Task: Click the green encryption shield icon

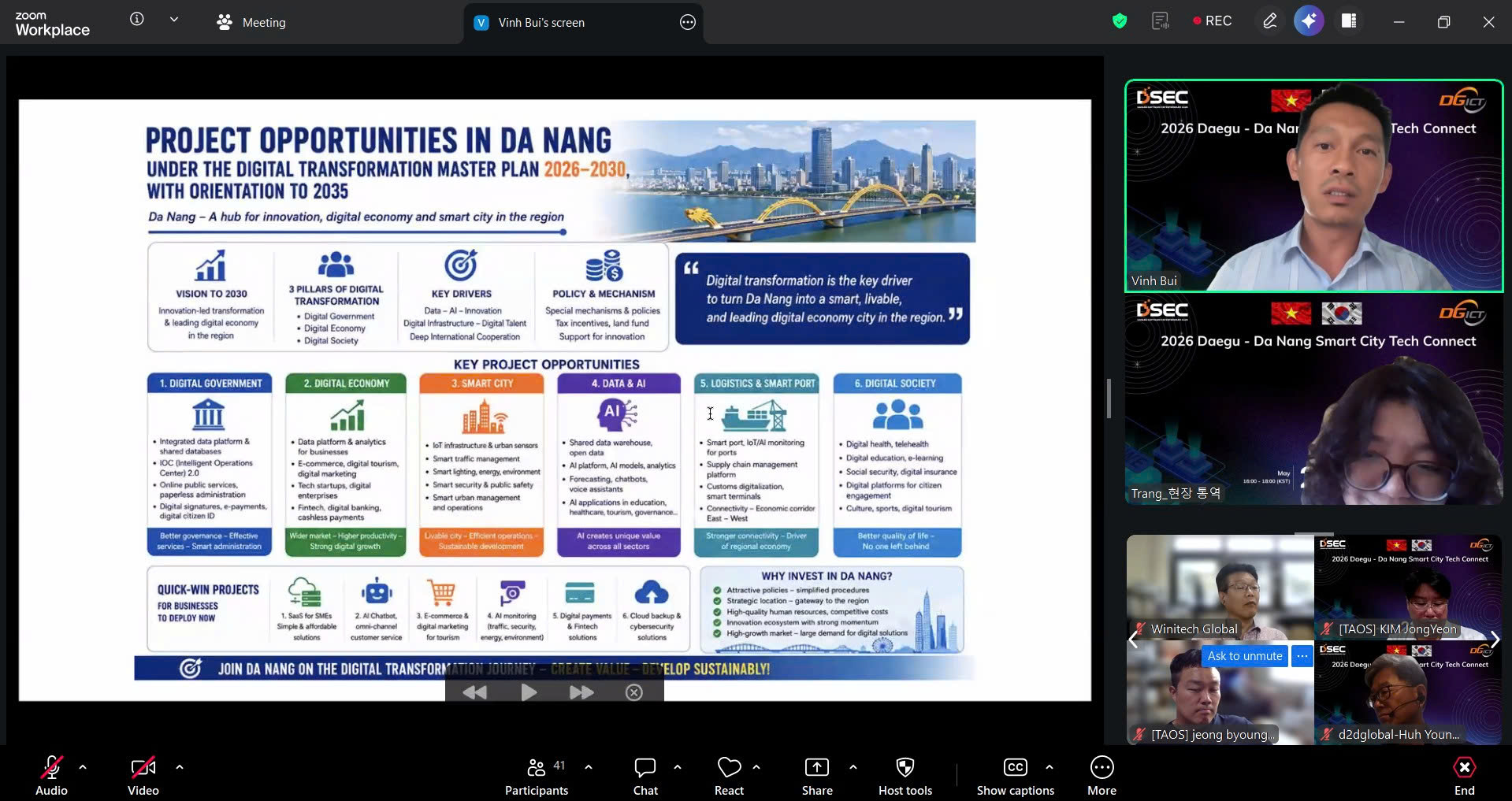Action: tap(1120, 21)
